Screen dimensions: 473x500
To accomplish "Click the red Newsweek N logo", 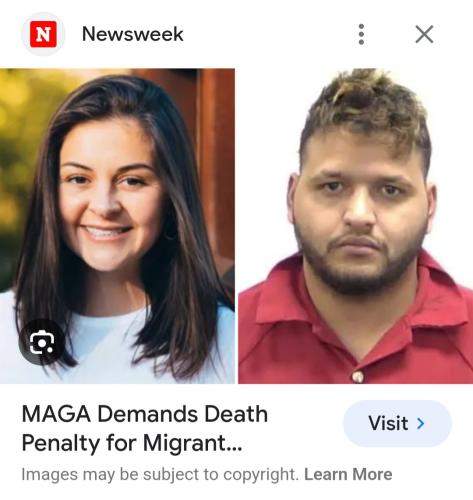I will pos(43,34).
